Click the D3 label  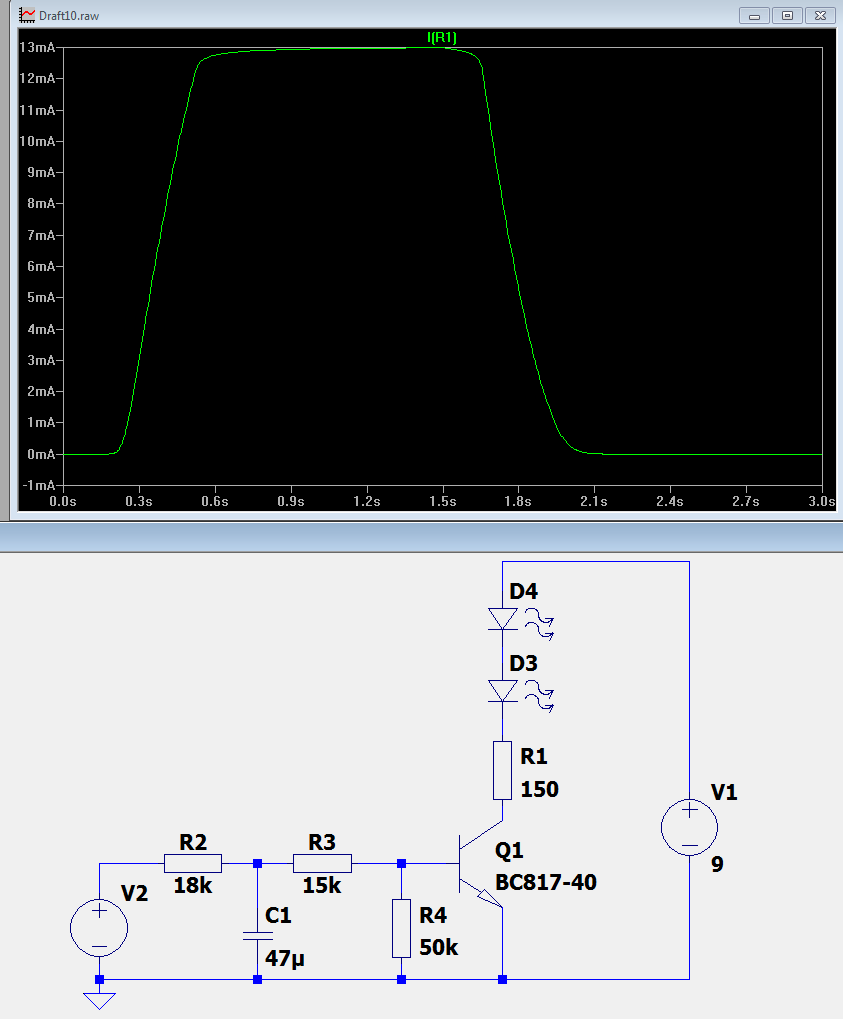[x=523, y=664]
